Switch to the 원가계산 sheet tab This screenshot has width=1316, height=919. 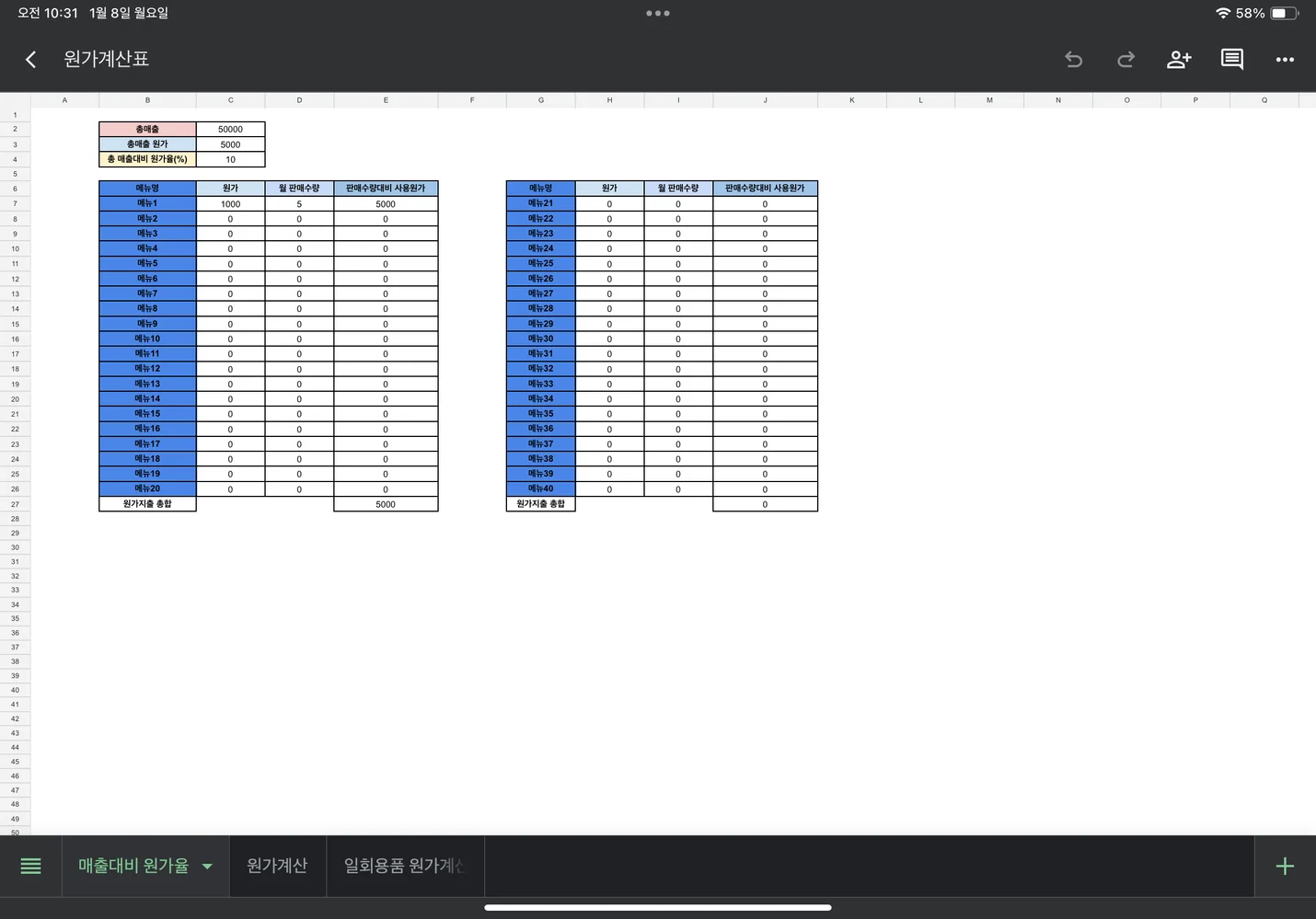pyautogui.click(x=277, y=866)
